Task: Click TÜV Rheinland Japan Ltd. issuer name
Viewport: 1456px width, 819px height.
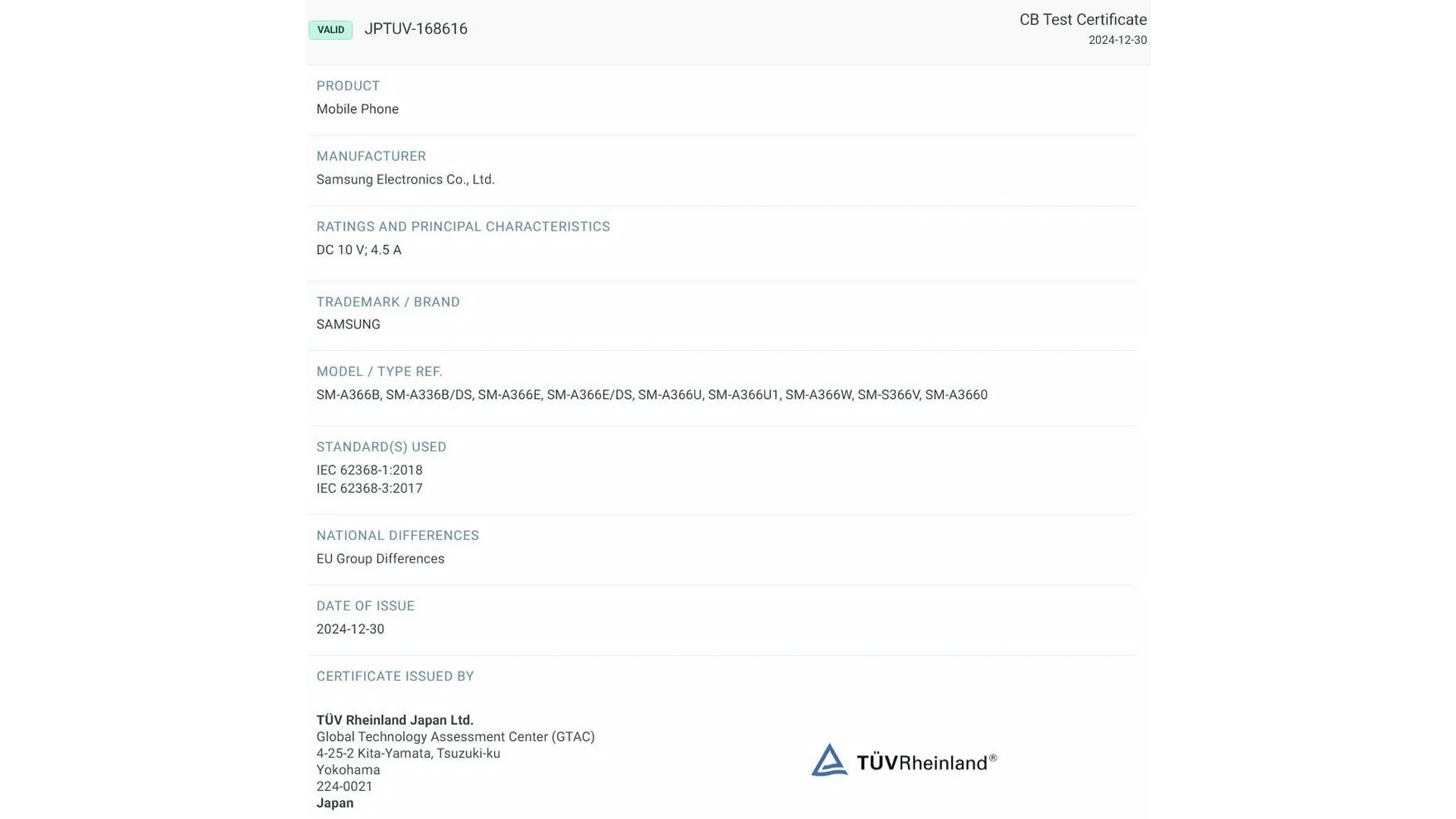Action: pos(394,720)
